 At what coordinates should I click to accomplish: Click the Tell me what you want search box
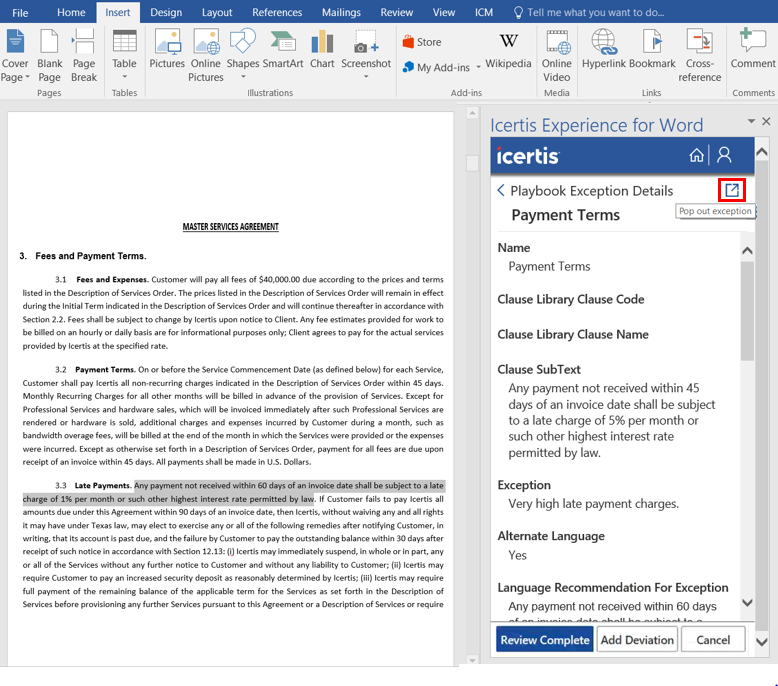pyautogui.click(x=593, y=12)
